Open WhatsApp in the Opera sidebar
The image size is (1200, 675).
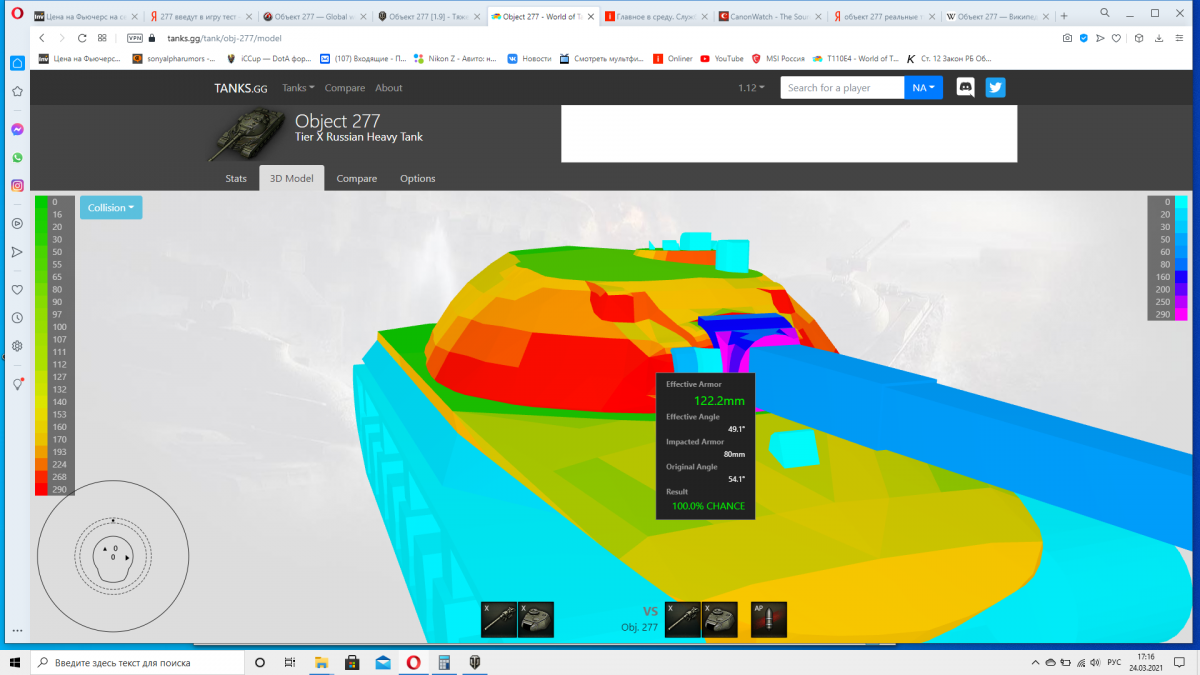pos(17,158)
